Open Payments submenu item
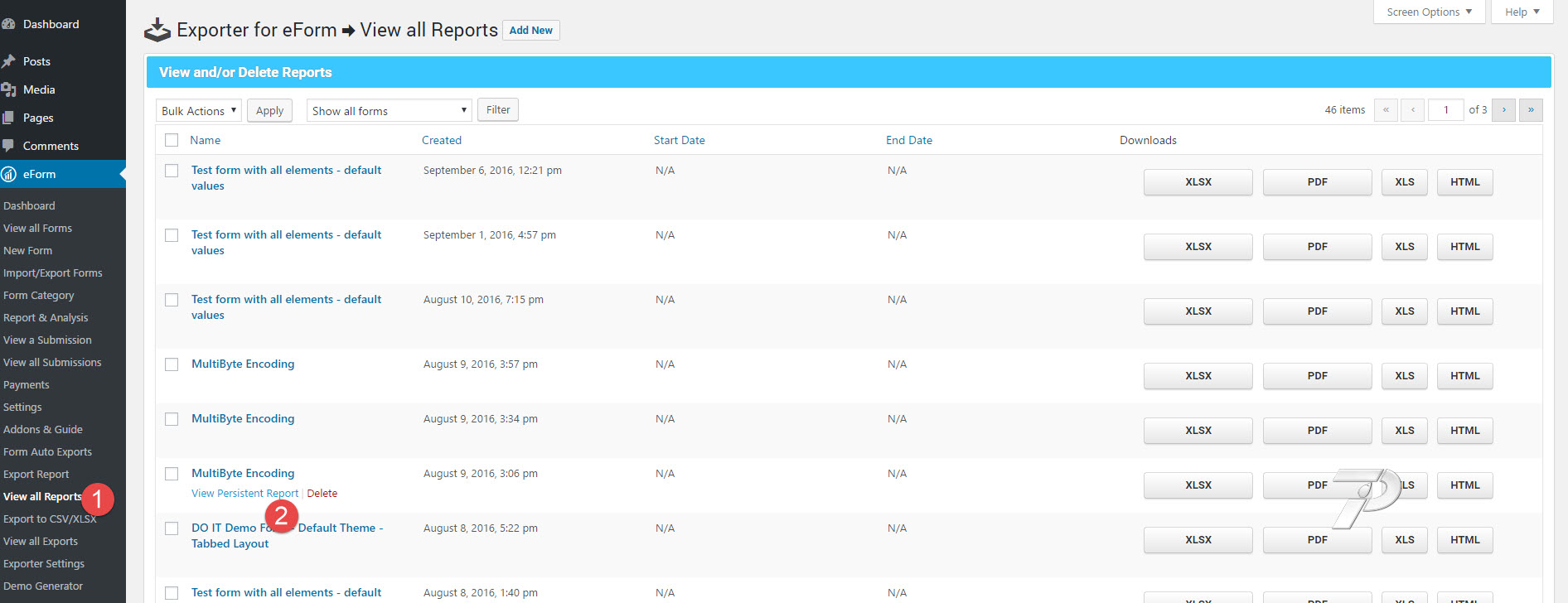Screen dimensions: 1568x603 pos(27,384)
